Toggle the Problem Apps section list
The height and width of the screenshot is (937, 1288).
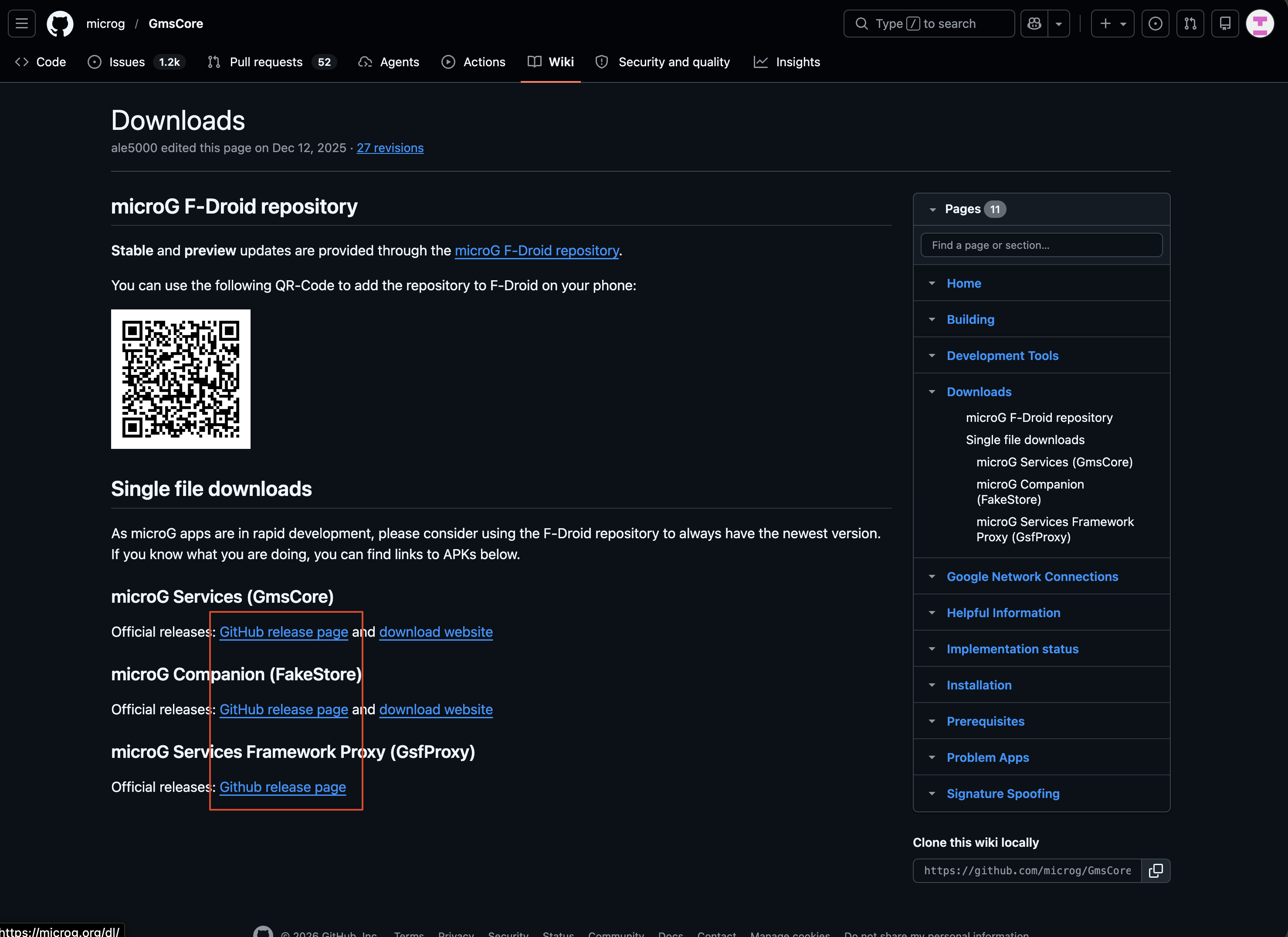pos(932,757)
